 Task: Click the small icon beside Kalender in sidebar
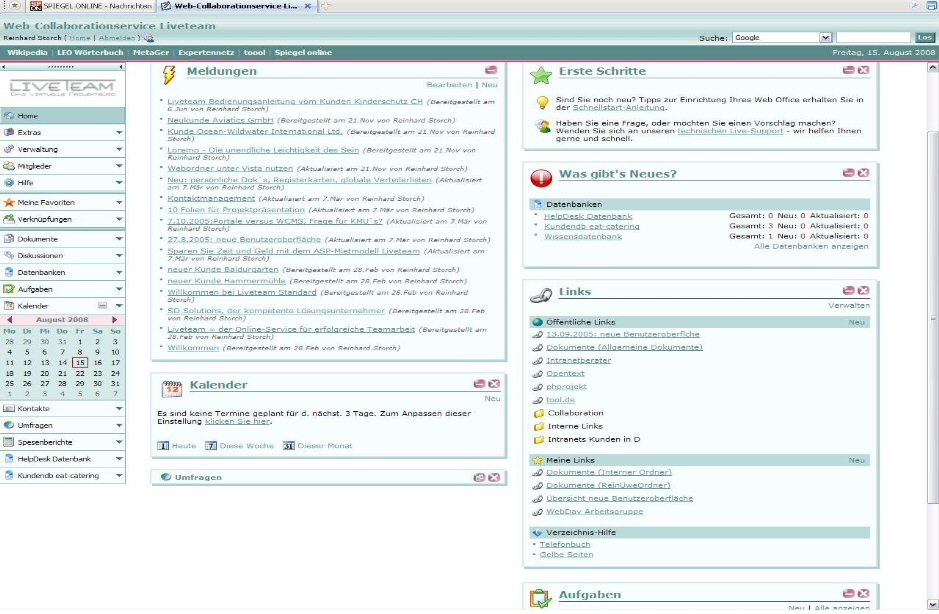coord(102,306)
